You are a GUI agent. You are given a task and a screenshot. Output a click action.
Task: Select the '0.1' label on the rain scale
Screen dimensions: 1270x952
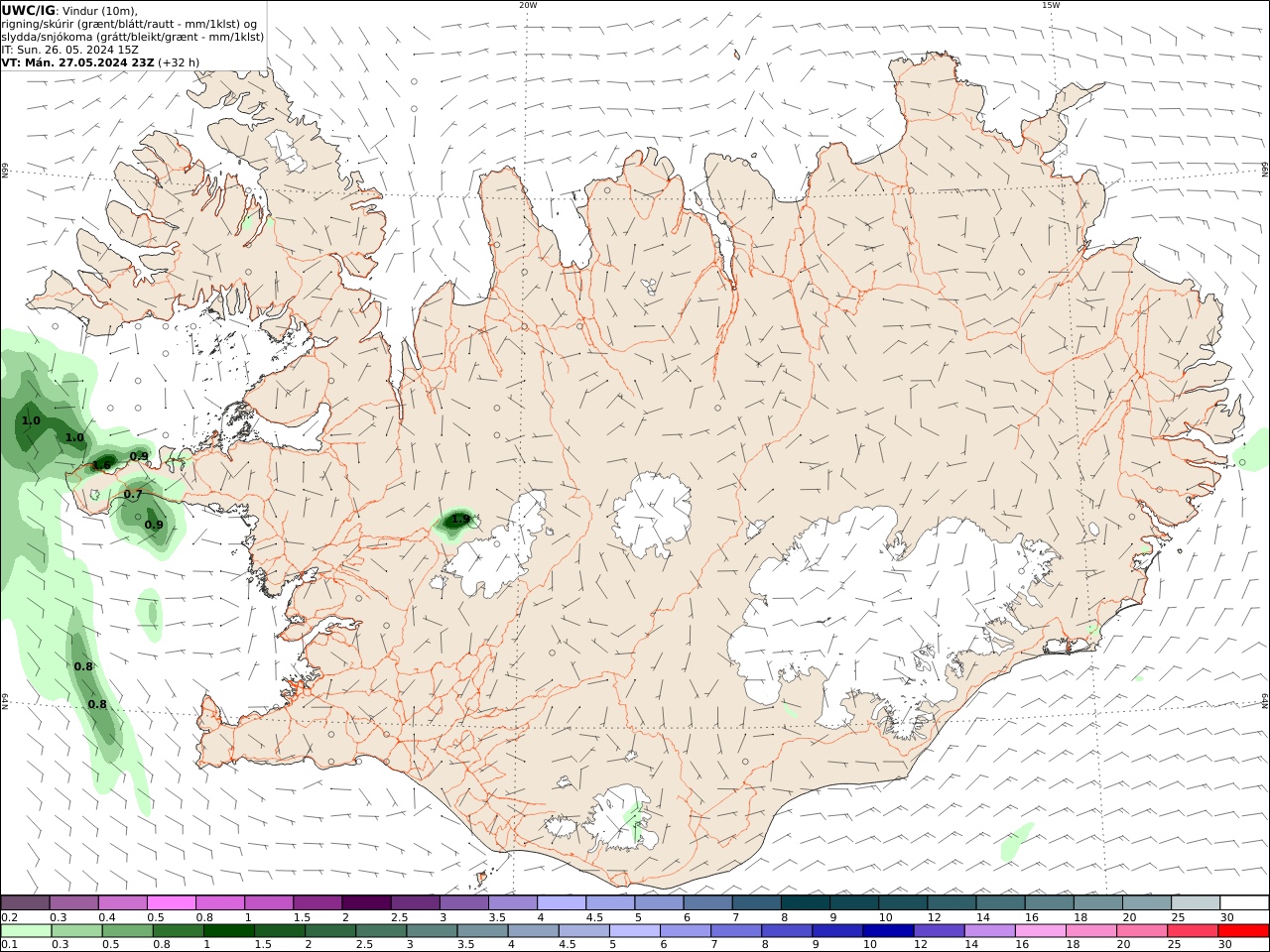tap(9, 945)
